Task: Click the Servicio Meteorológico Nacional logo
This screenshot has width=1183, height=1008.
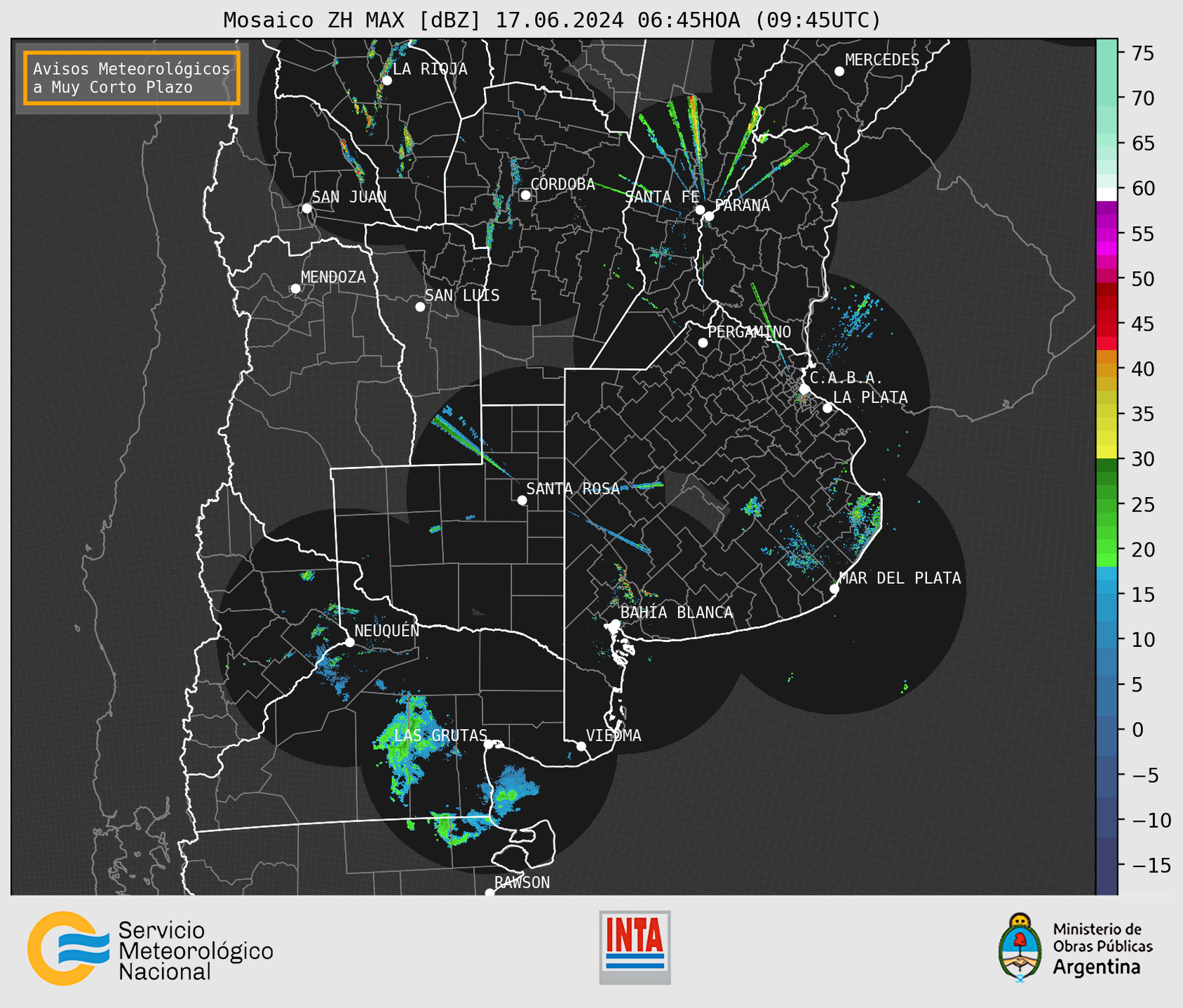Action: pyautogui.click(x=150, y=948)
